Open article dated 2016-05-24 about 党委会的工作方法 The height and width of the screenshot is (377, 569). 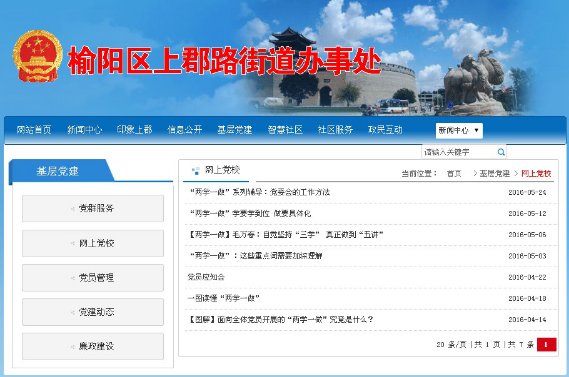tap(260, 192)
